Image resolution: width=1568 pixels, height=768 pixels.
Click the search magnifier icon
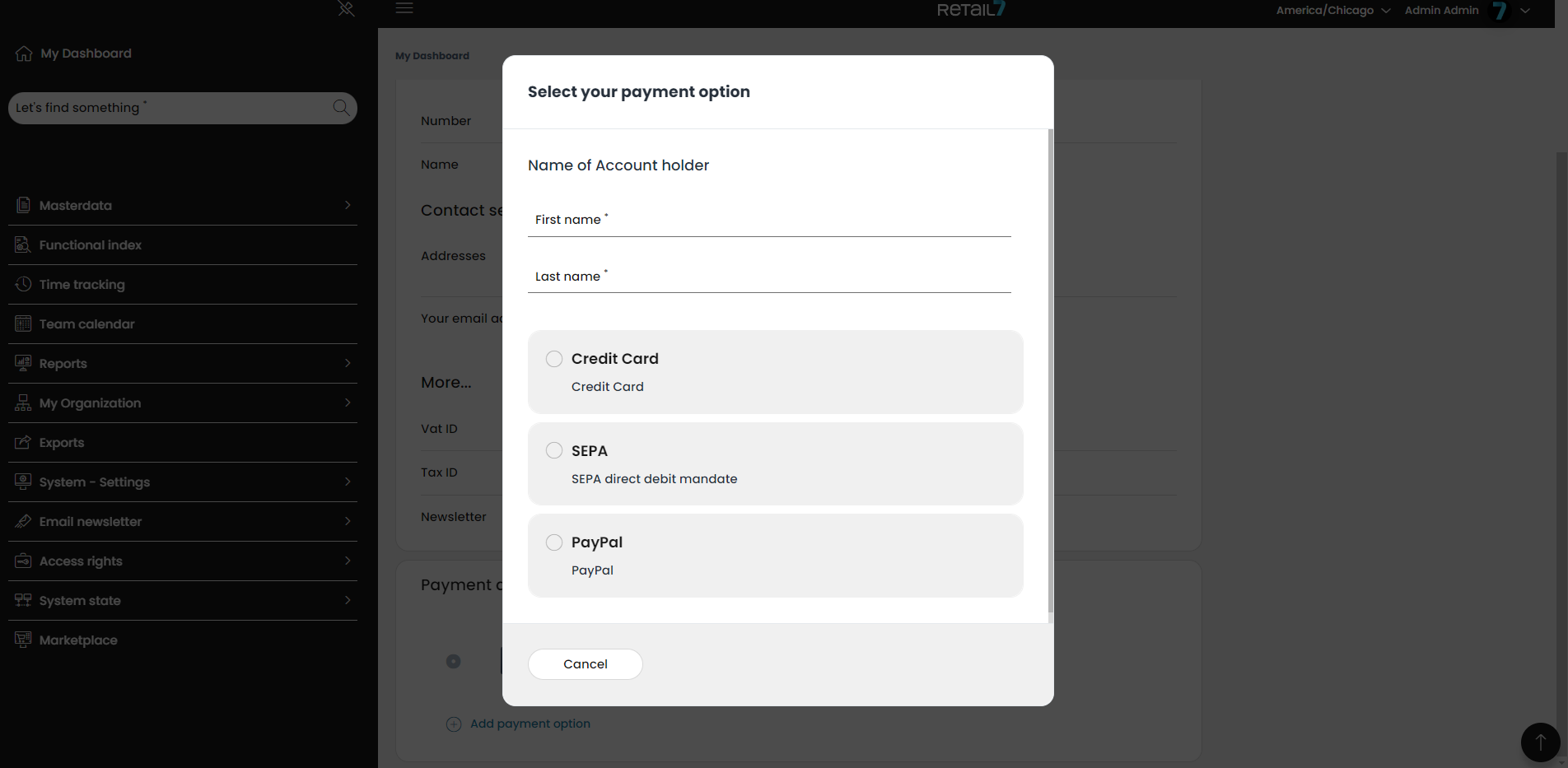coord(340,108)
